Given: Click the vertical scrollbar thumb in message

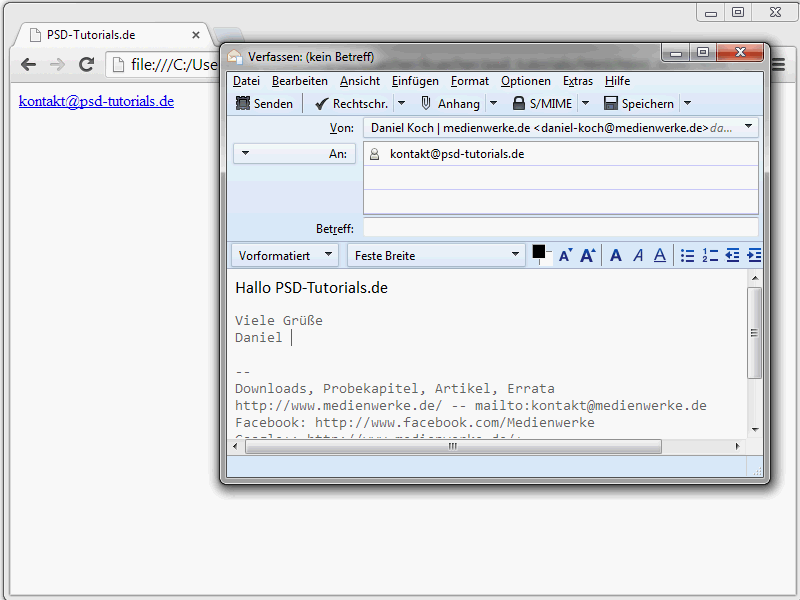Looking at the screenshot, I should pos(755,333).
